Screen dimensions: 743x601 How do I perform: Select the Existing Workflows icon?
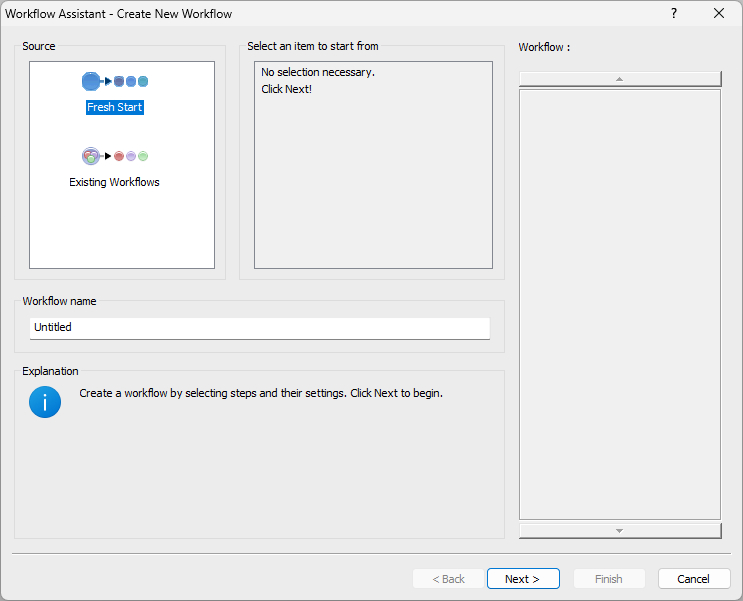[x=114, y=156]
